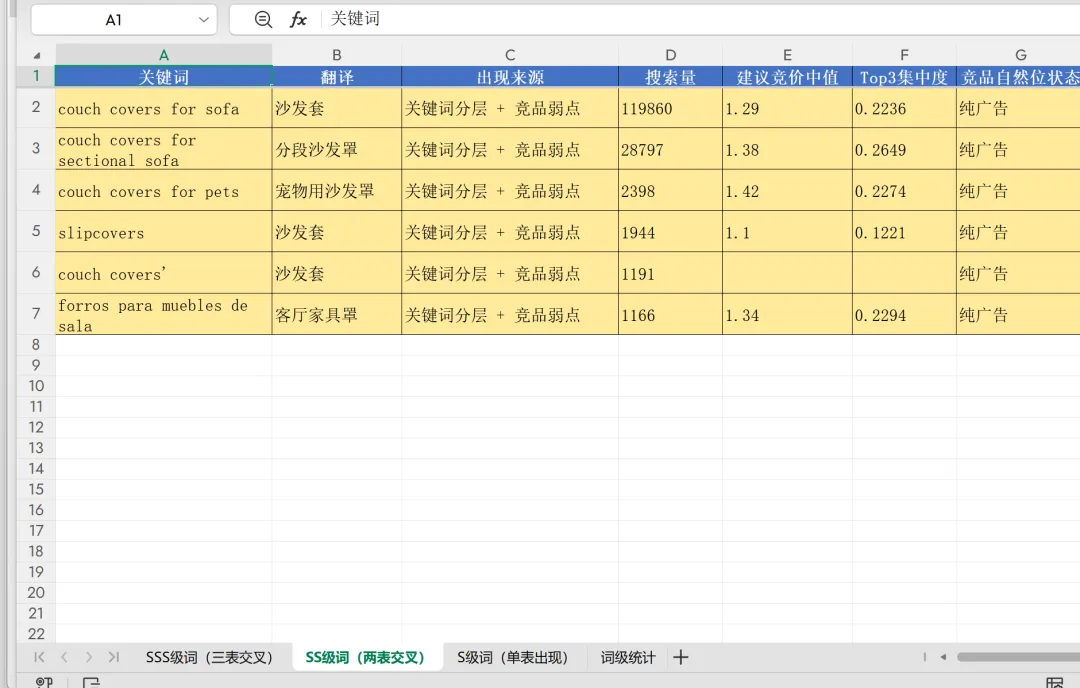Go to first sheet navigation arrow
The height and width of the screenshot is (688, 1080).
39,657
